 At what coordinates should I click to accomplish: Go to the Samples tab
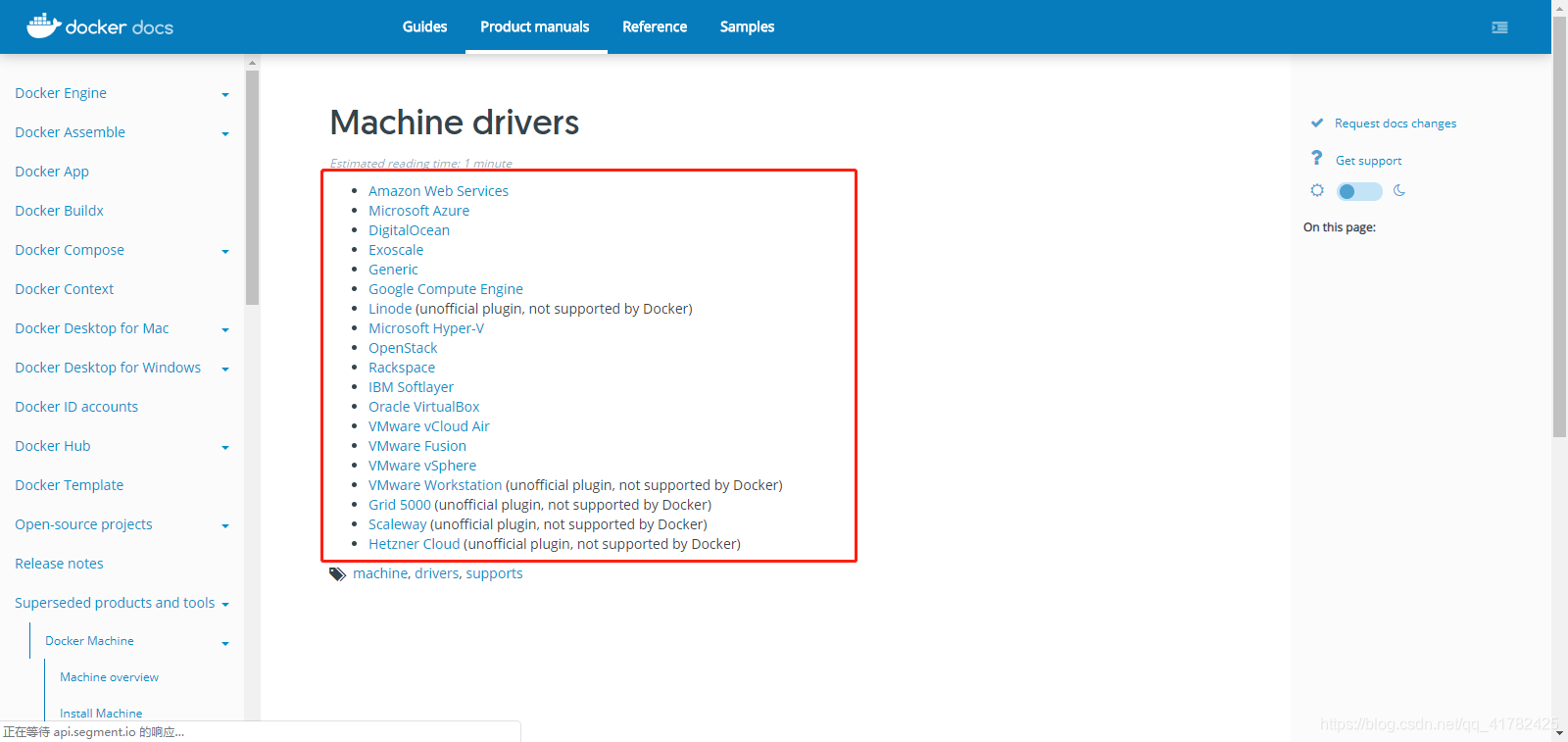pyautogui.click(x=747, y=26)
